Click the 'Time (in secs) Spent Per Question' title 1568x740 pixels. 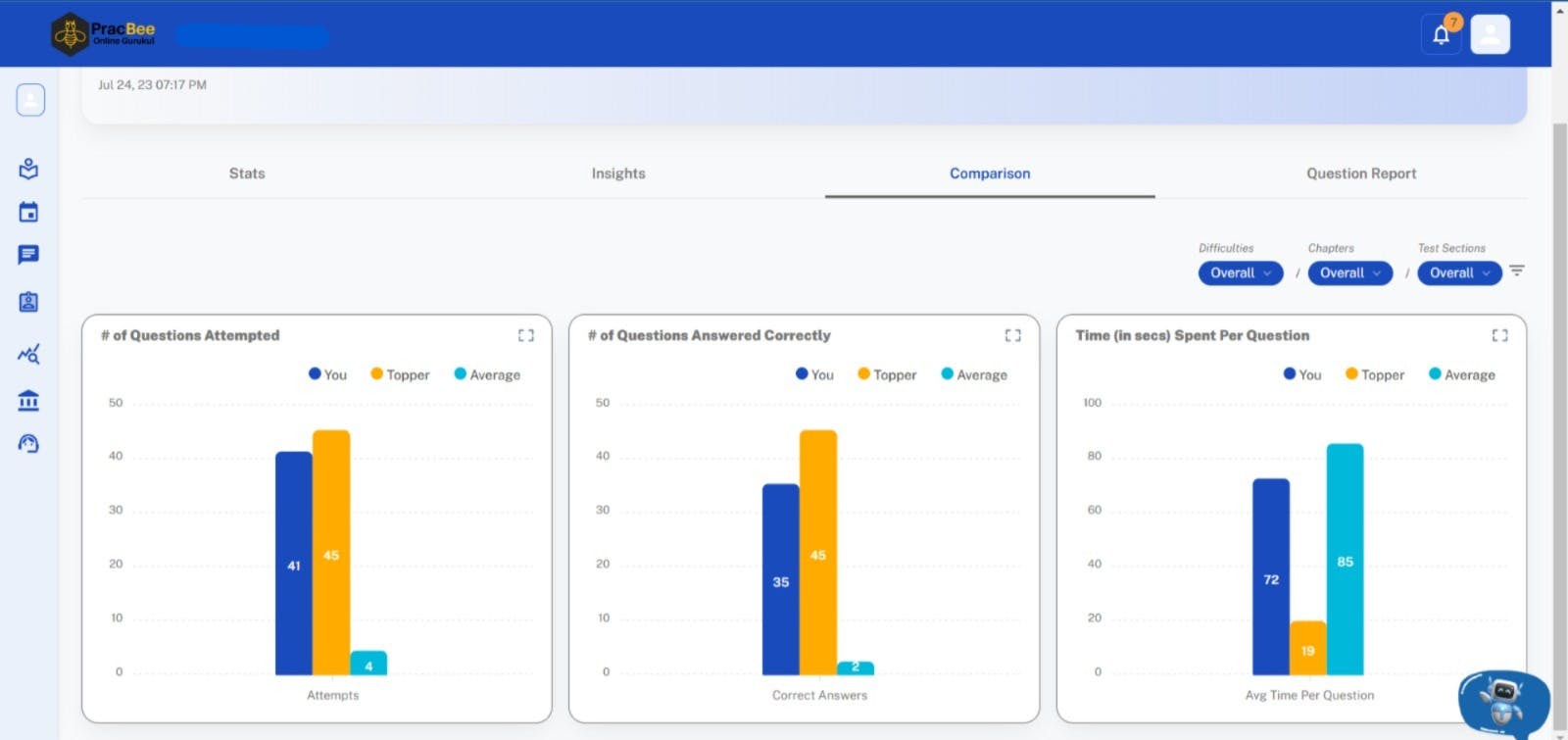[1193, 335]
